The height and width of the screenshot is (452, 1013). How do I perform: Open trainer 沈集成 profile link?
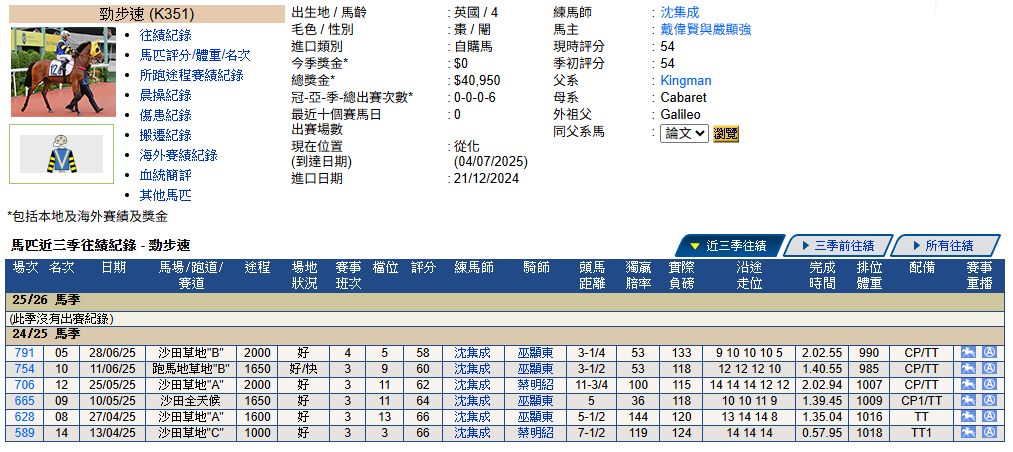[x=680, y=12]
